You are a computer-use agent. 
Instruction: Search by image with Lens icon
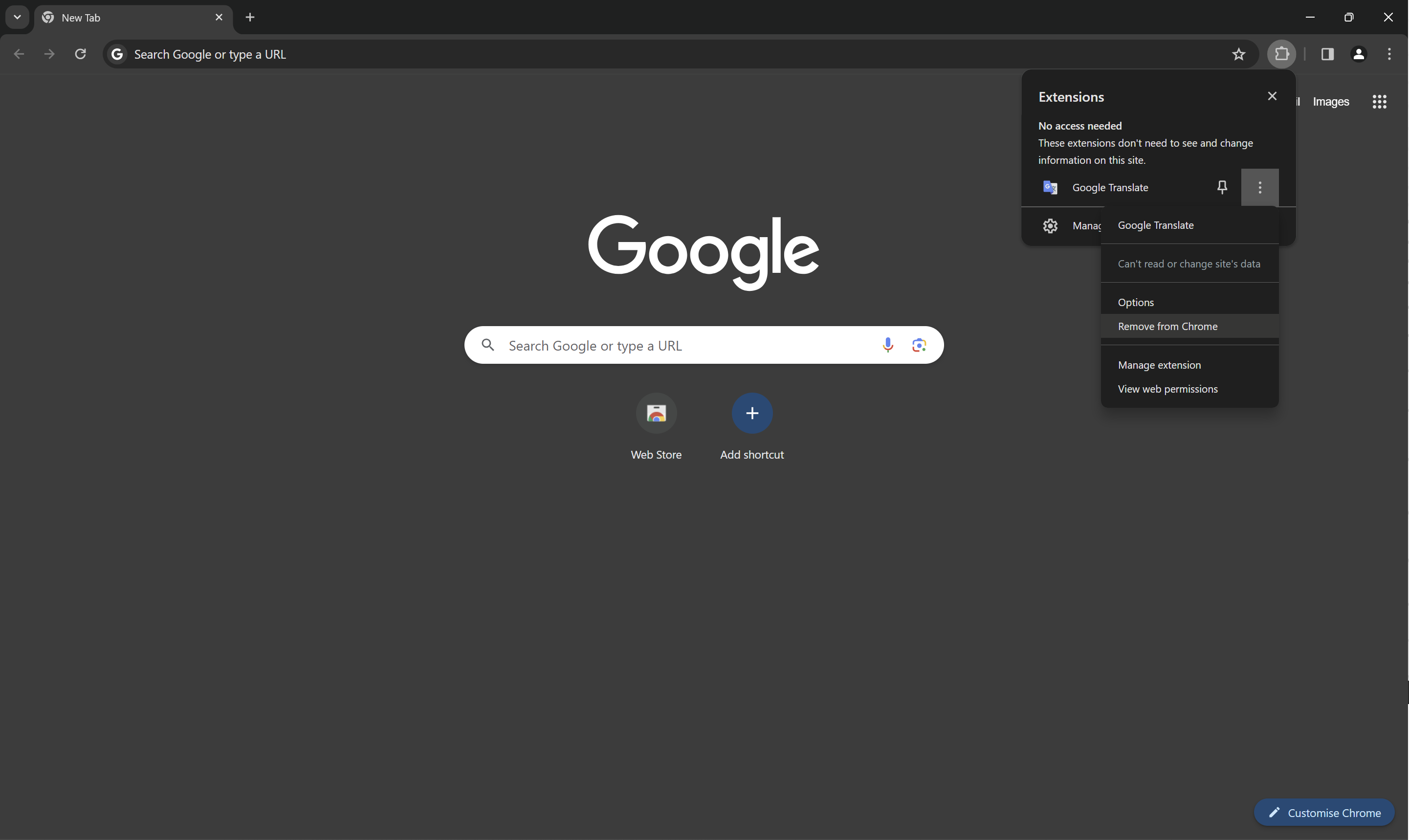click(x=919, y=345)
